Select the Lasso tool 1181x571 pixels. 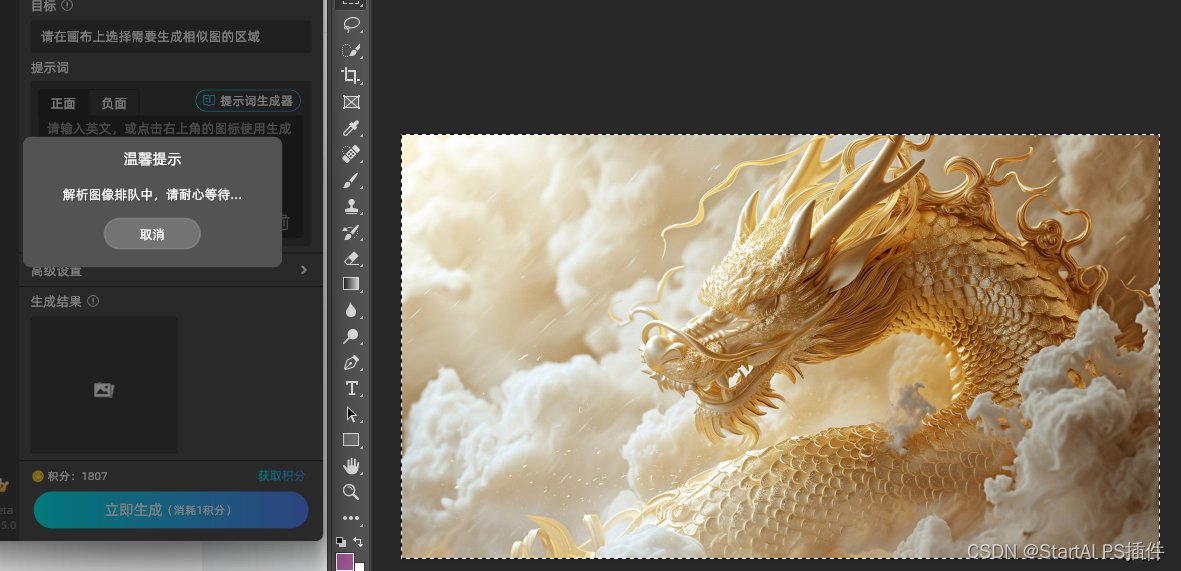click(351, 24)
